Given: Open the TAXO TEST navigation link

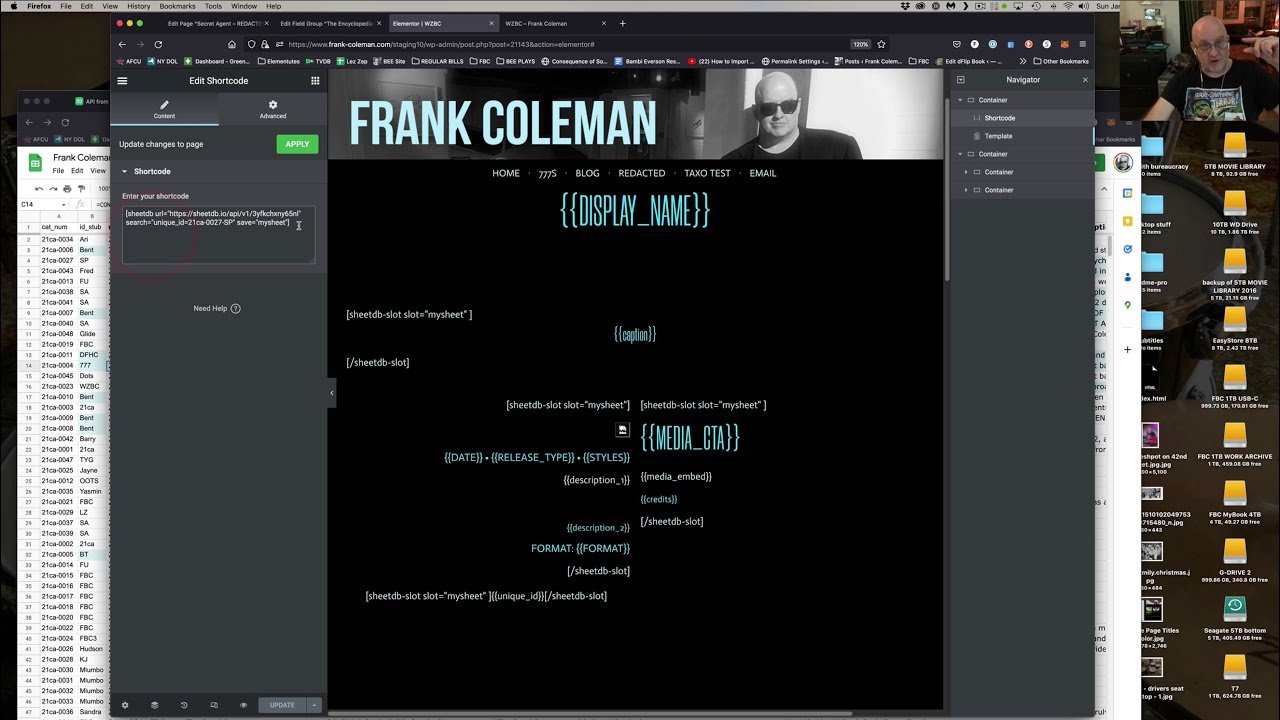Looking at the screenshot, I should click(x=708, y=173).
